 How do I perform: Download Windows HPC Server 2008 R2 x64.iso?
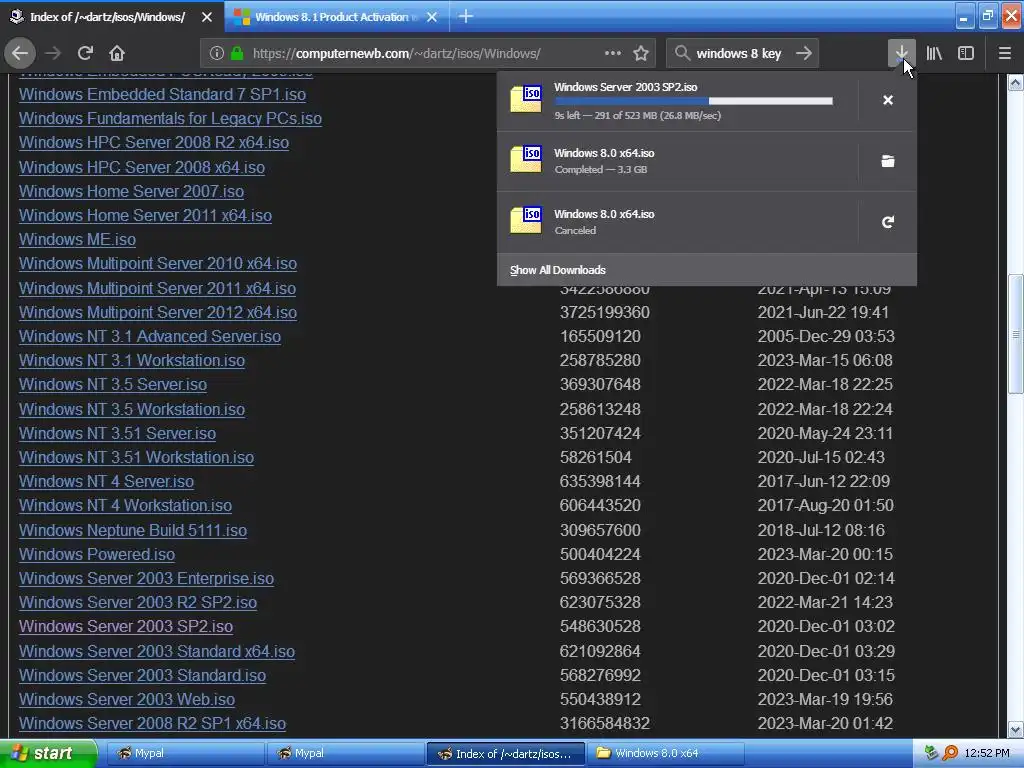pos(153,142)
